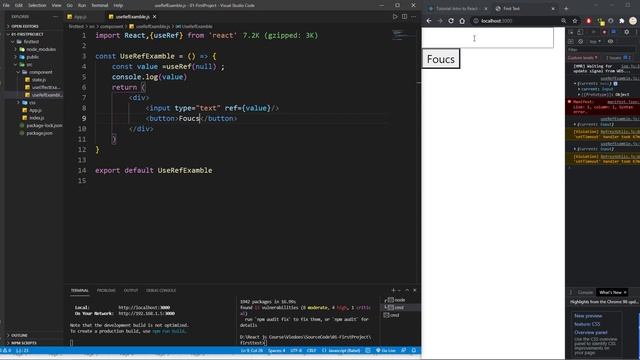Switch to the Output panel tab
Viewport: 640px width, 360px height.
(131, 291)
